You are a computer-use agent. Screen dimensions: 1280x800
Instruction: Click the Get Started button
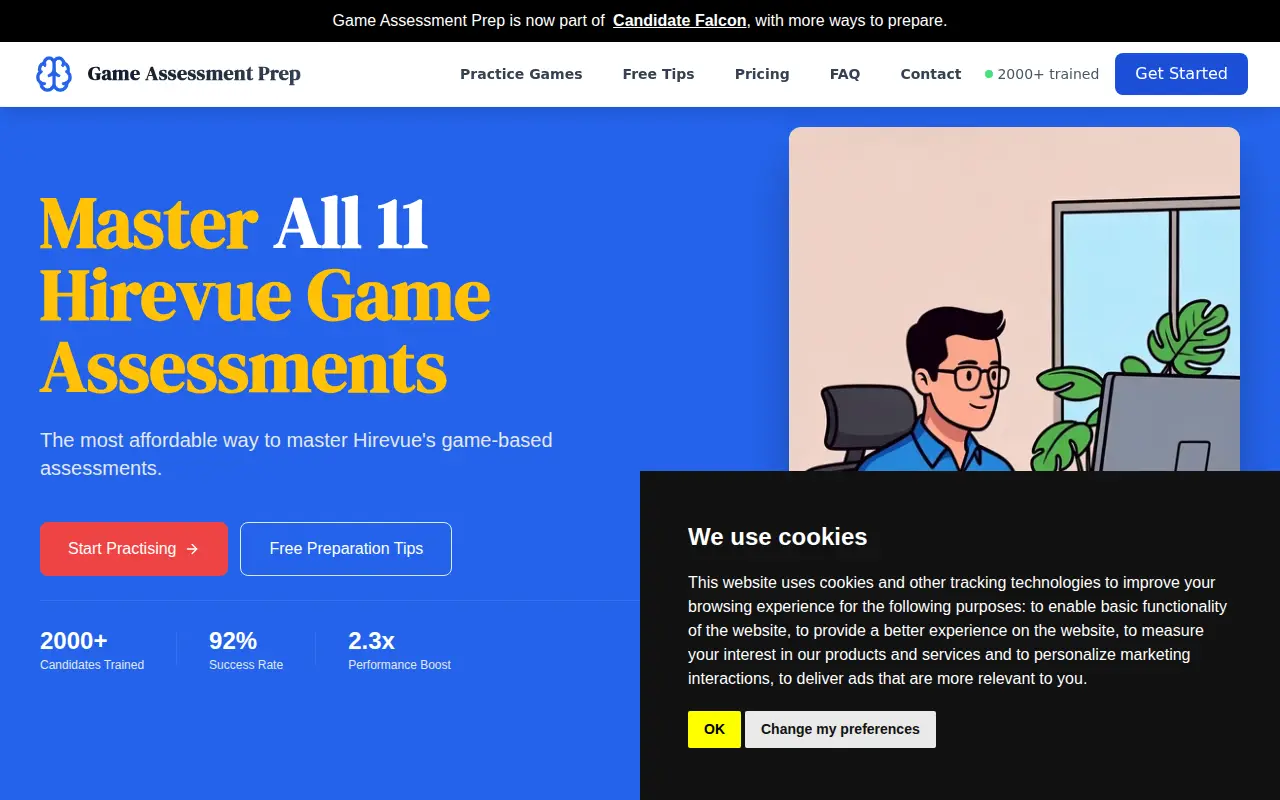coord(1181,74)
